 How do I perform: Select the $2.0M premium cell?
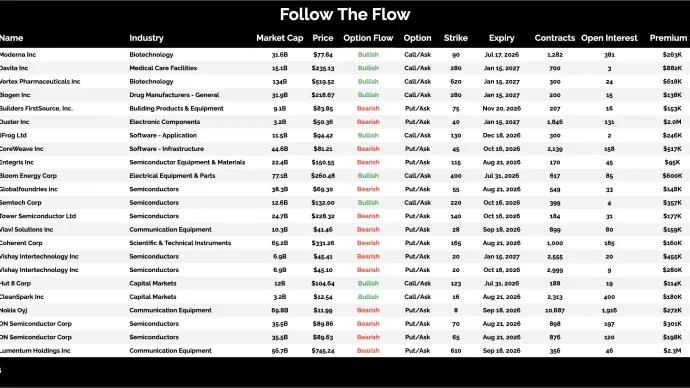point(672,122)
